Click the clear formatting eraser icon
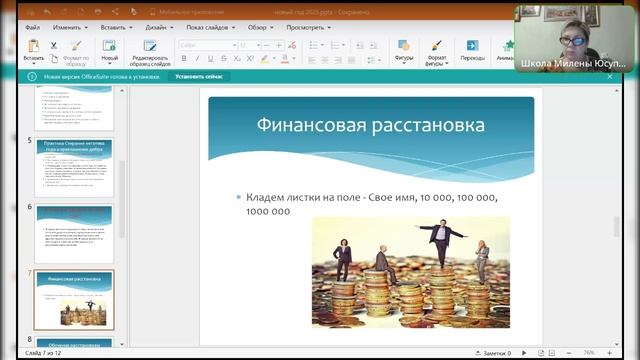Image resolution: width=640 pixels, height=360 pixels. (292, 45)
